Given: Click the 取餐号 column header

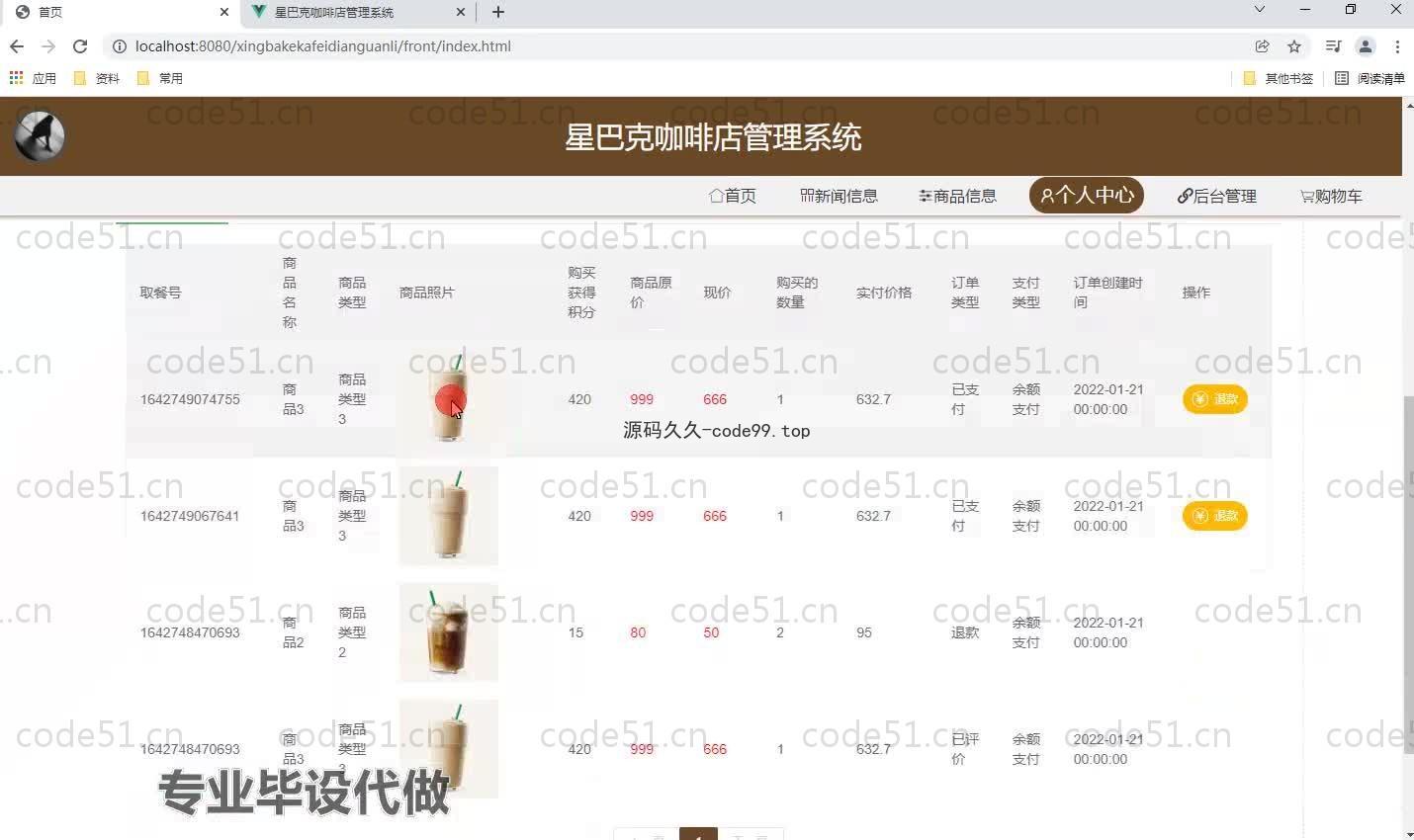Looking at the screenshot, I should [x=161, y=293].
